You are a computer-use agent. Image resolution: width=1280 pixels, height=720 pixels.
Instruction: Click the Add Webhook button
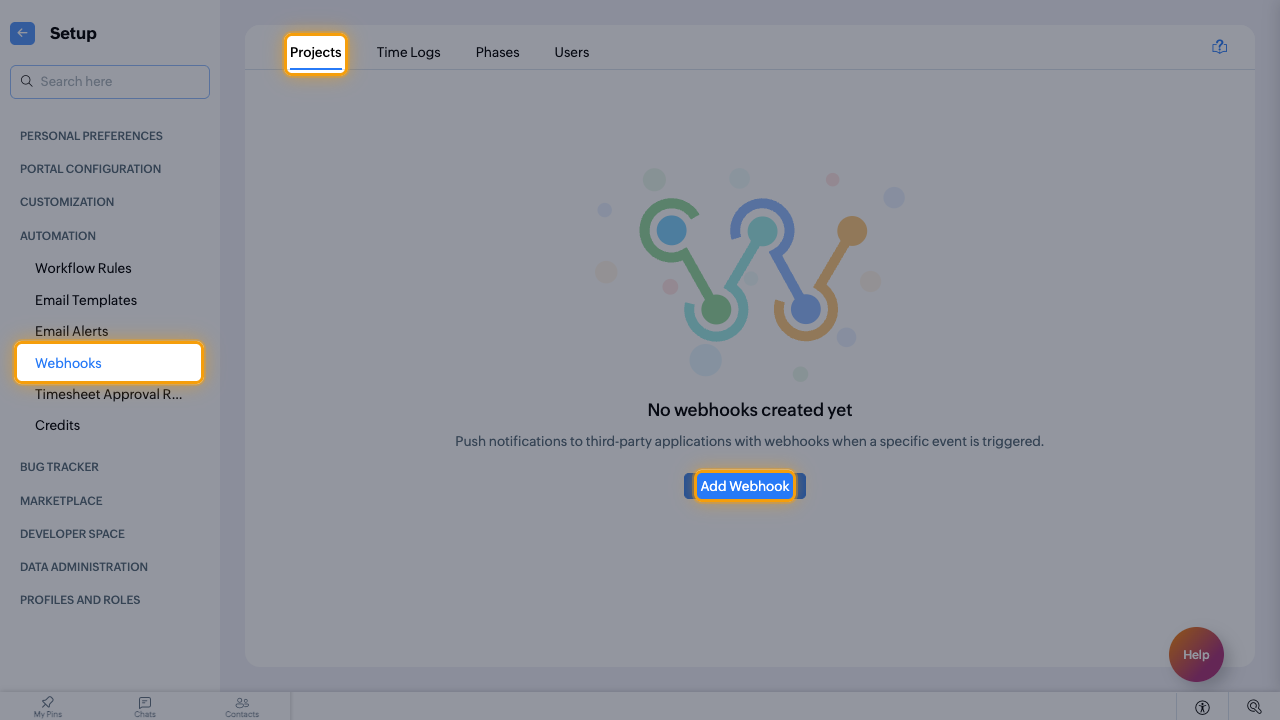click(745, 486)
